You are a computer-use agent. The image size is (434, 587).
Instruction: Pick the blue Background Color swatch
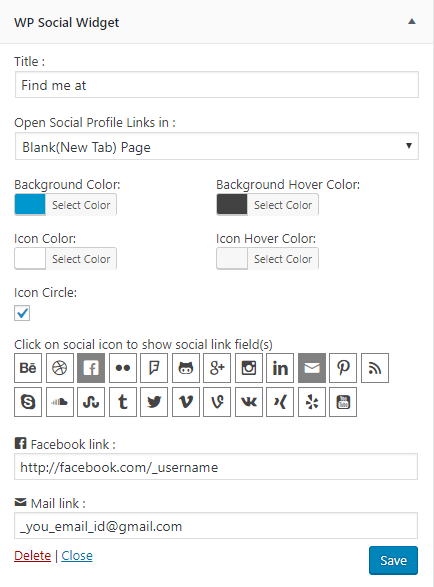click(30, 205)
